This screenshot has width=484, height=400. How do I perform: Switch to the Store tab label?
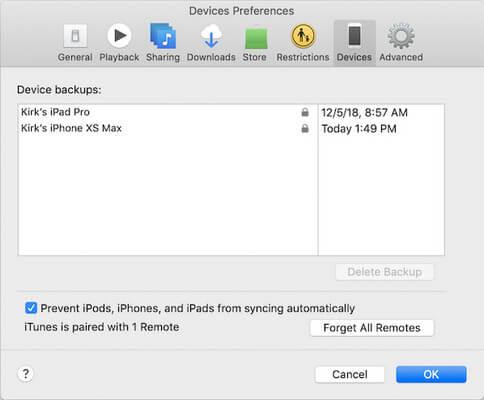tap(254, 57)
